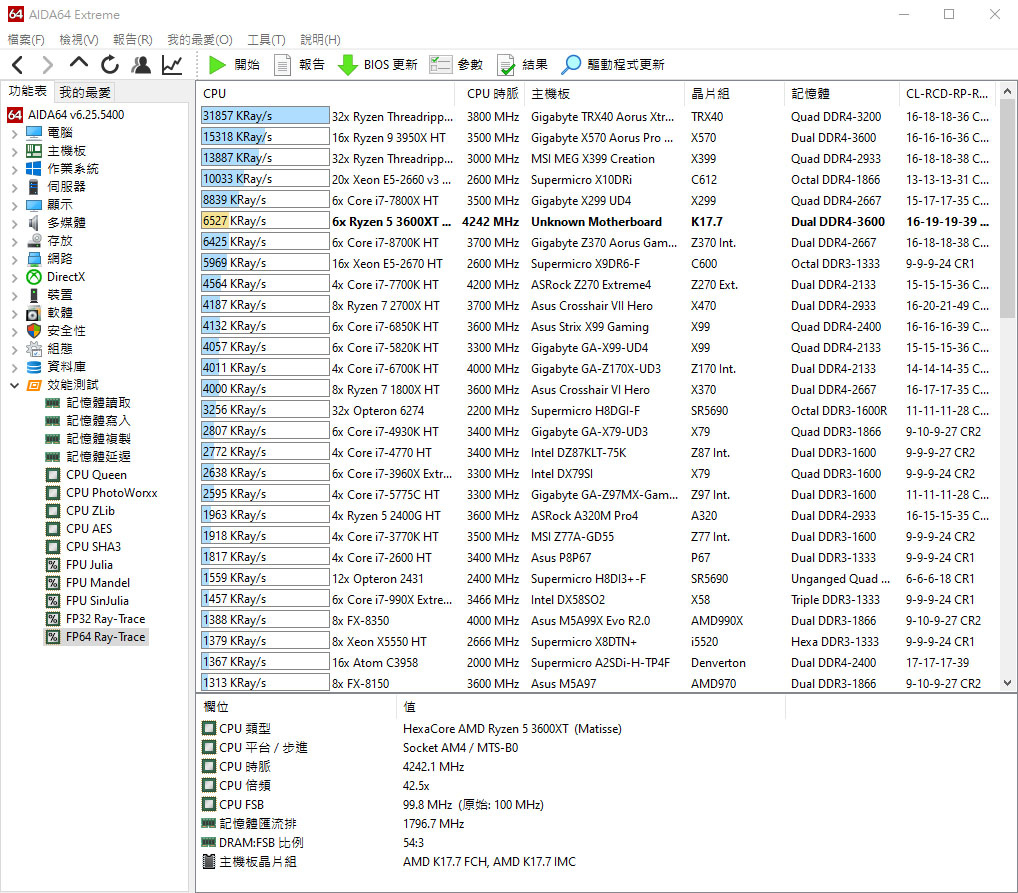Select the 軟體 software icon
Screen dimensions: 1018x893
[x=34, y=313]
